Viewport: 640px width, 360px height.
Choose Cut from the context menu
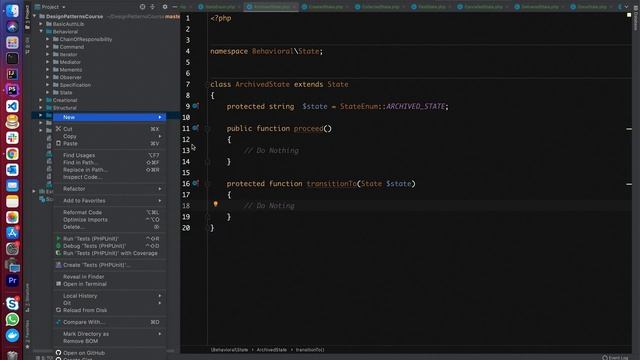point(109,129)
